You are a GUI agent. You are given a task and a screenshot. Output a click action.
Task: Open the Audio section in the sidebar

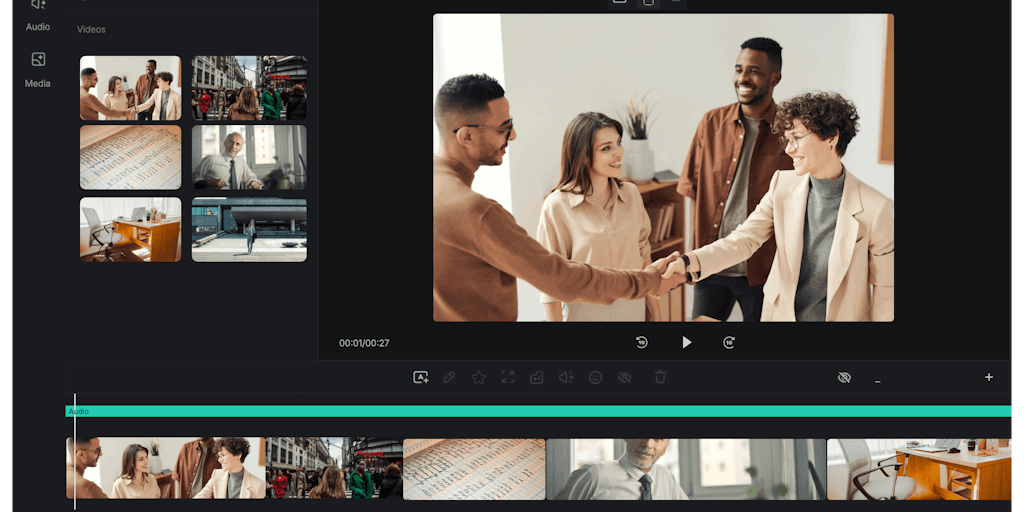(38, 16)
